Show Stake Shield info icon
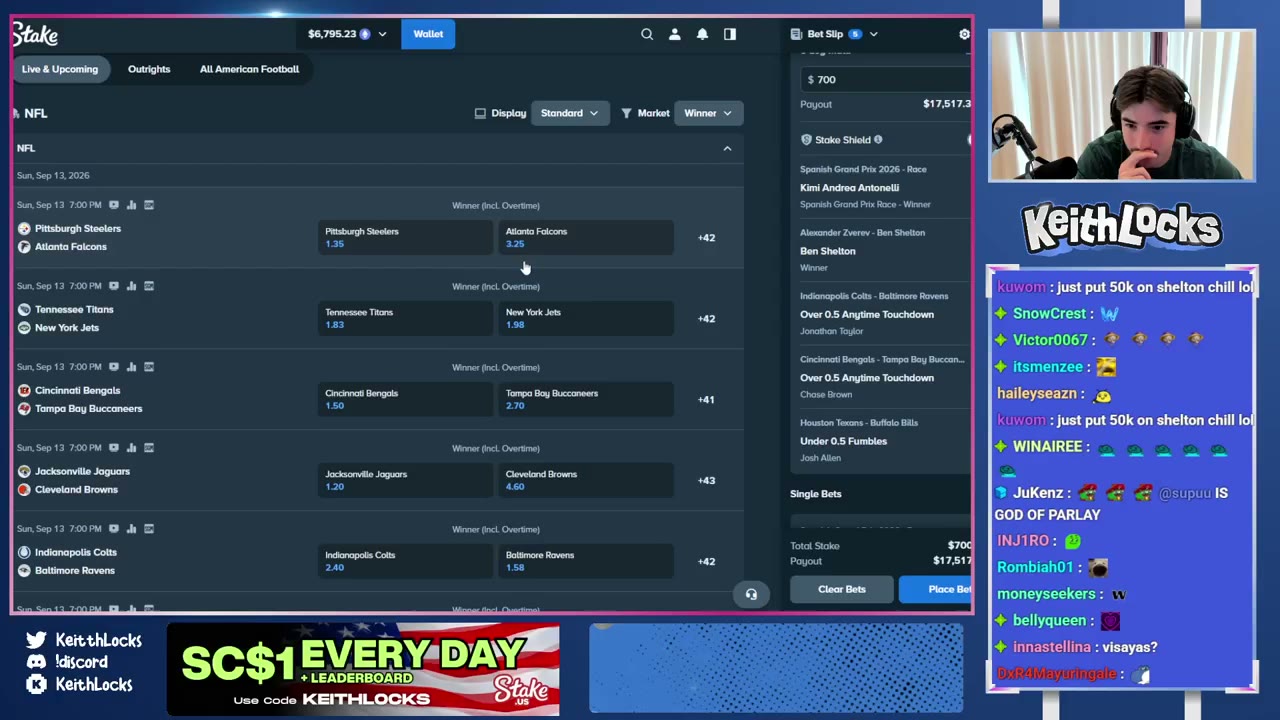Screen dimensions: 1280x720 [878, 140]
